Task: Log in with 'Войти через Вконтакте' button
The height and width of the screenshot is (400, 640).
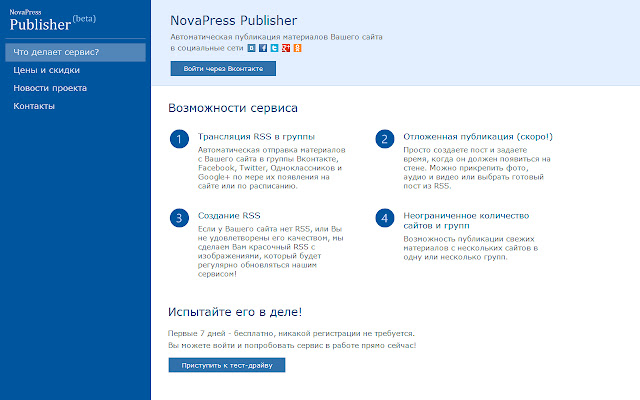Action: point(223,69)
